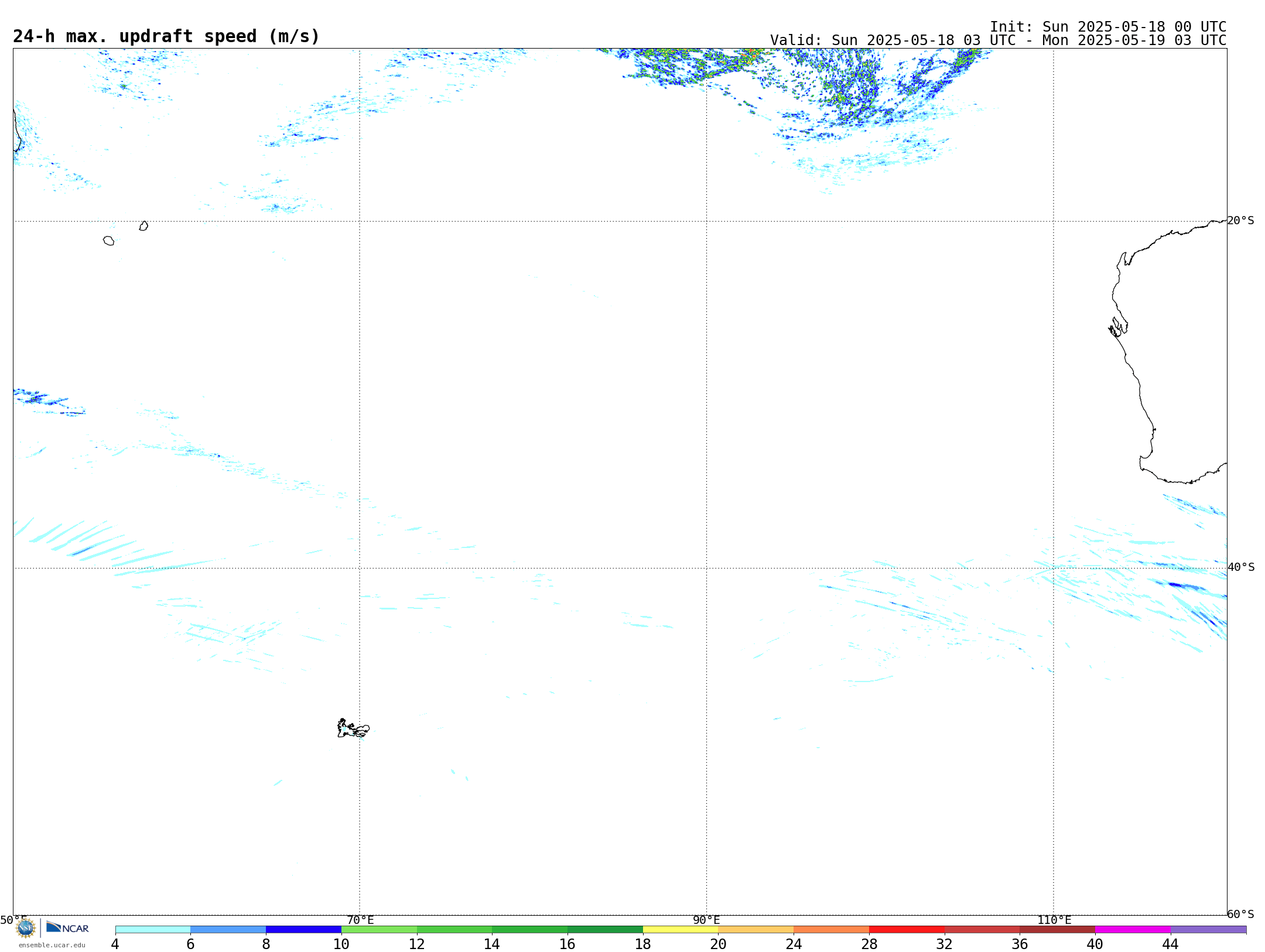Click the "90°E" longitude label
The height and width of the screenshot is (952, 1265).
pos(706,920)
